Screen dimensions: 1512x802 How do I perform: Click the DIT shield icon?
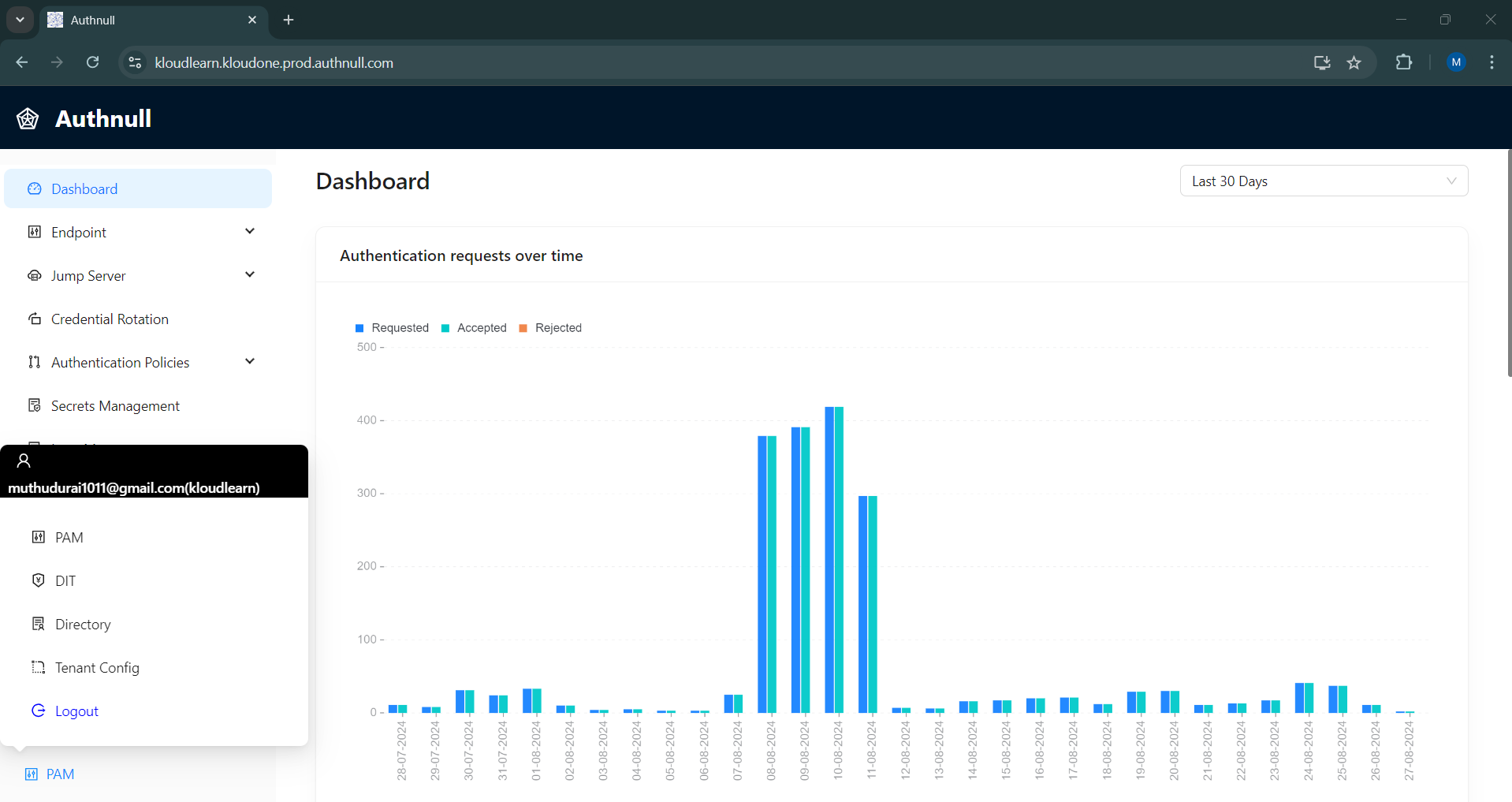(x=38, y=580)
